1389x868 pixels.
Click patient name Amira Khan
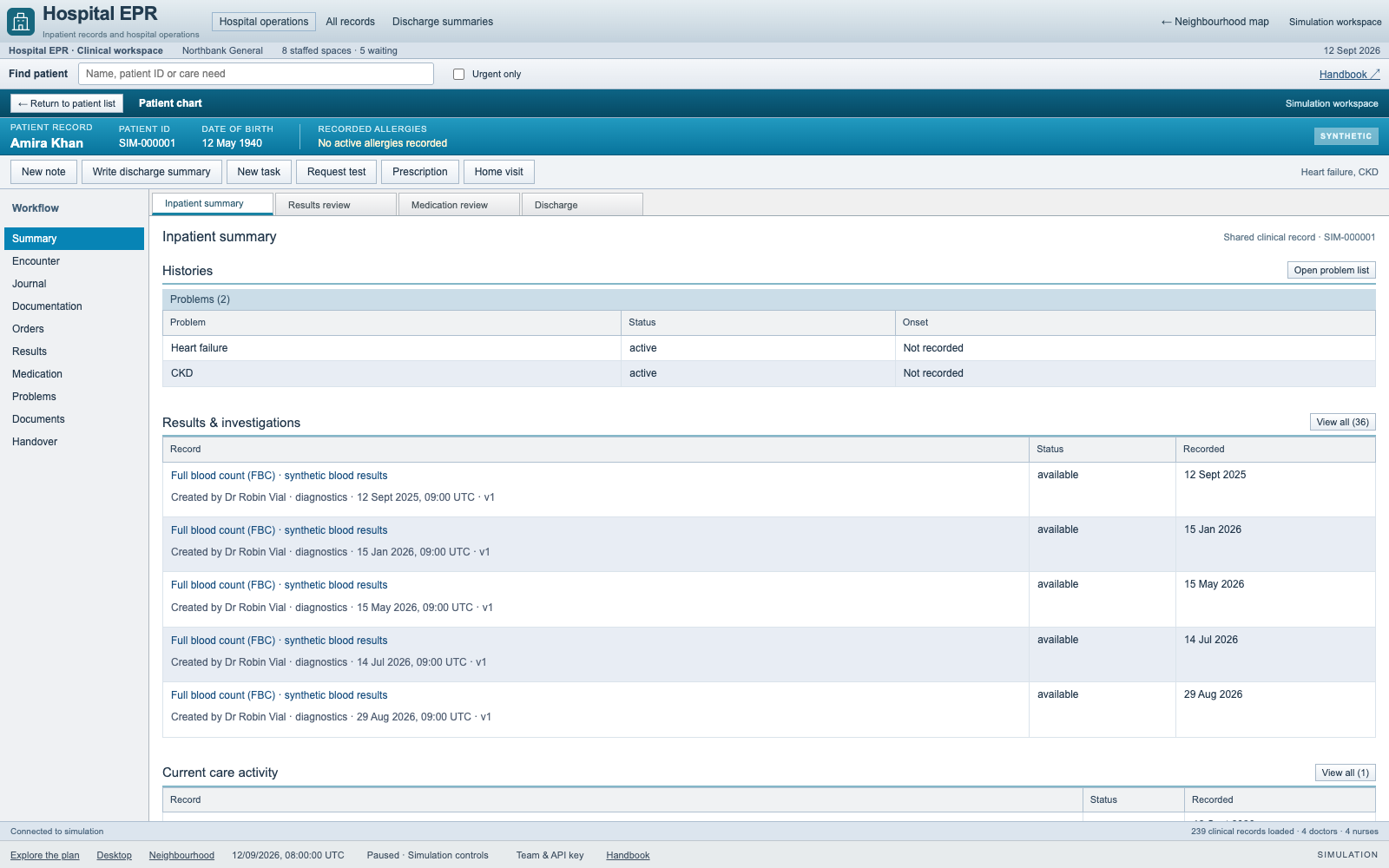pos(47,143)
